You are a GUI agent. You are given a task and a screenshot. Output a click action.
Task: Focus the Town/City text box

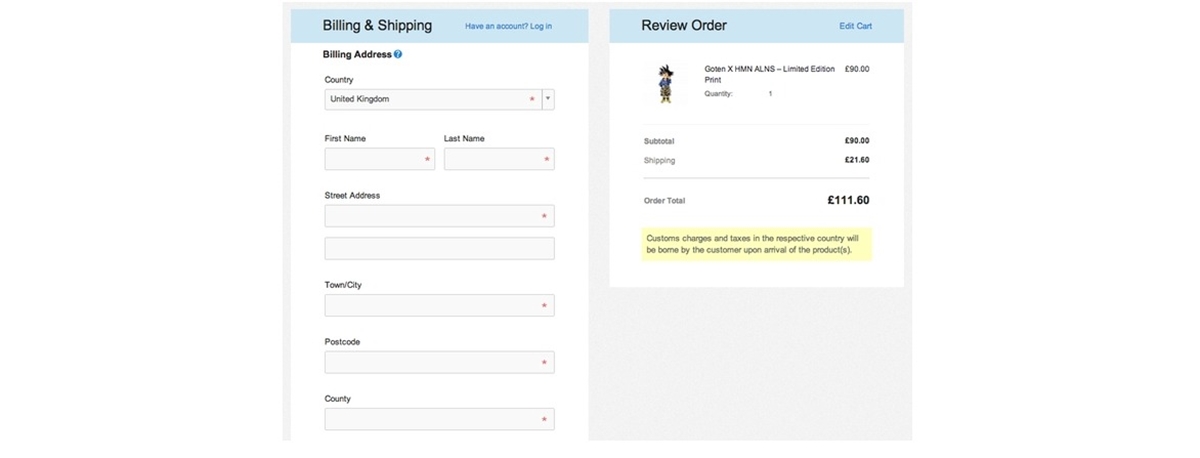pos(438,306)
